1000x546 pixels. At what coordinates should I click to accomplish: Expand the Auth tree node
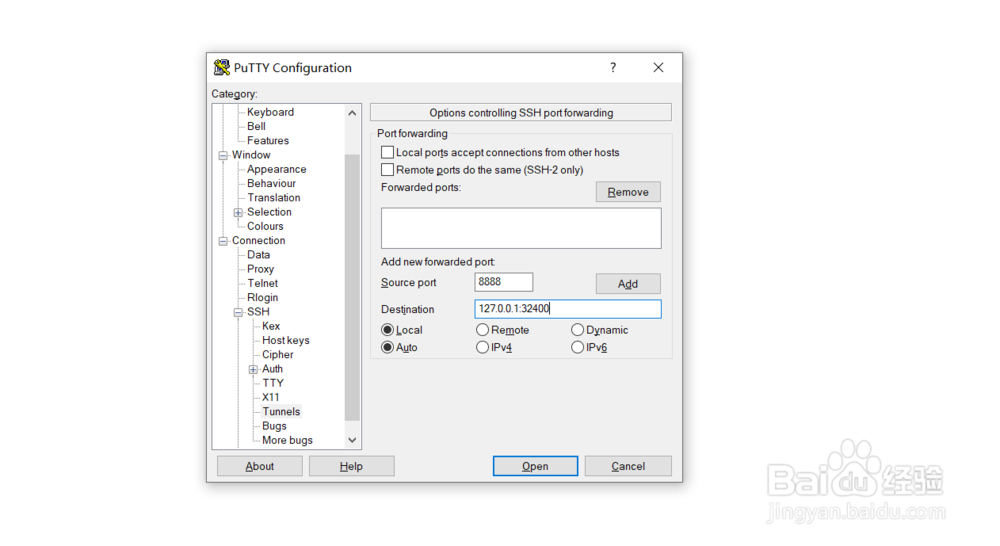click(x=253, y=369)
